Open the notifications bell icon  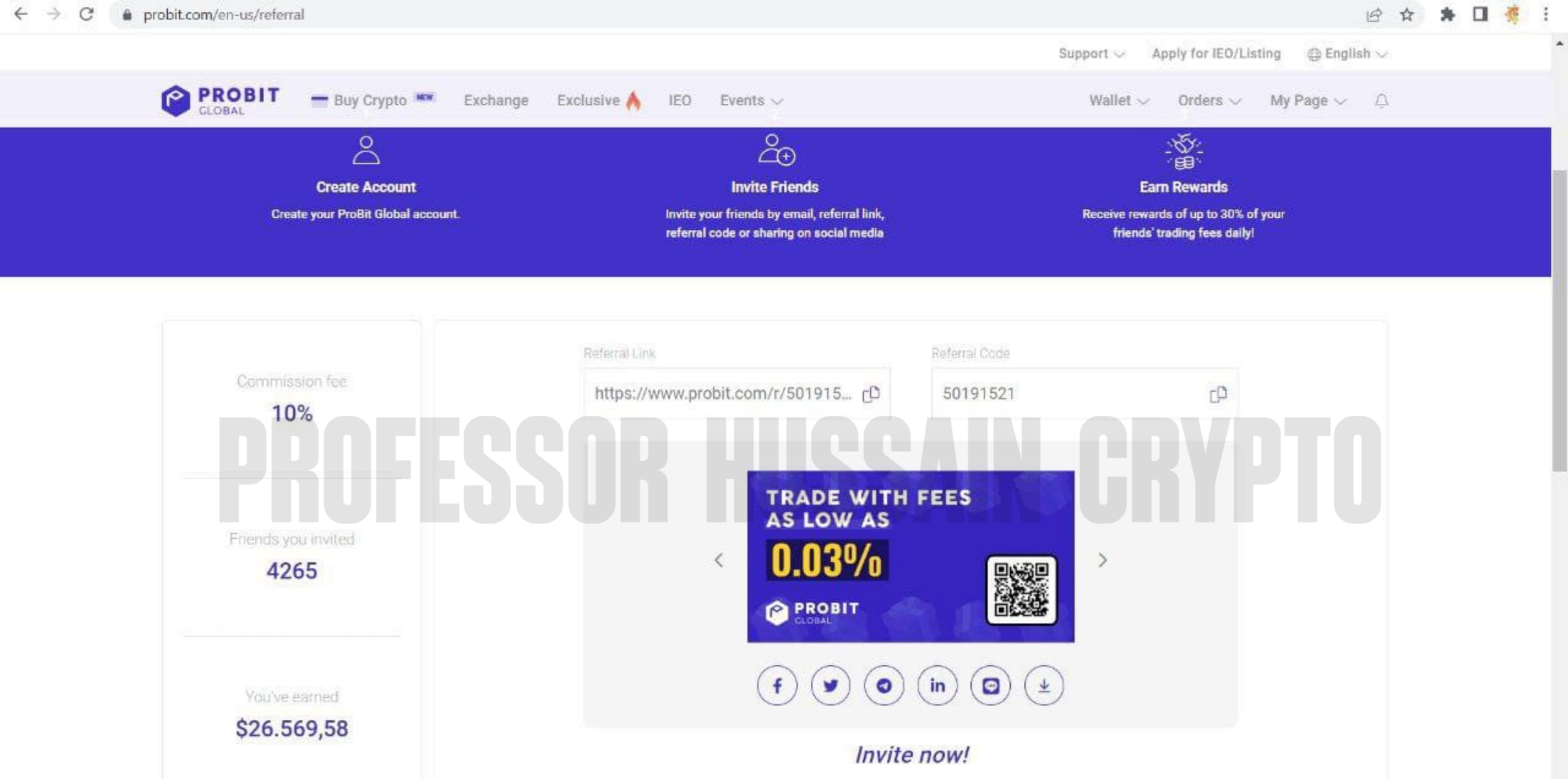tap(1381, 100)
